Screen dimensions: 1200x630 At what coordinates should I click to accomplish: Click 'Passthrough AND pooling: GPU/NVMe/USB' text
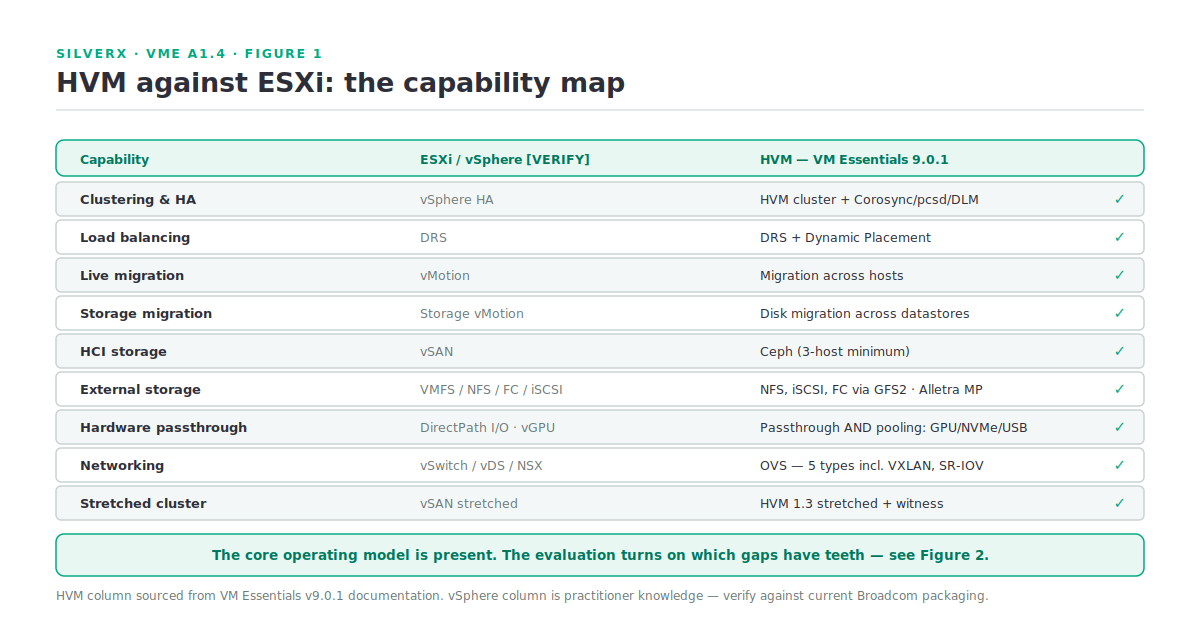click(893, 427)
